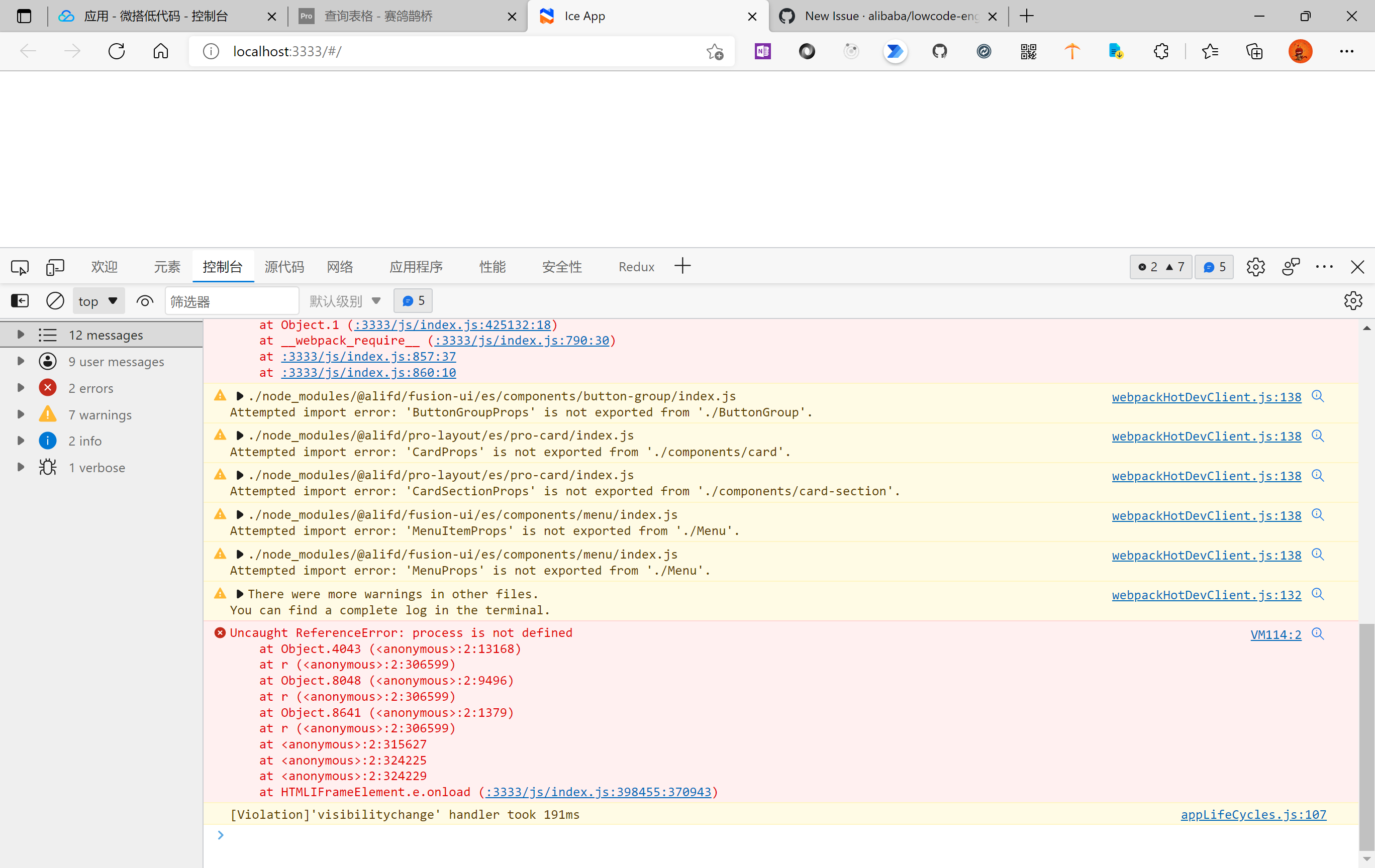Add current page to favorites with the star

coord(714,51)
